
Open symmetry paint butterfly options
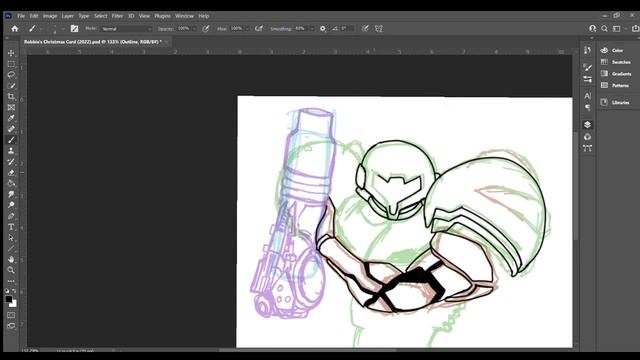(379, 29)
